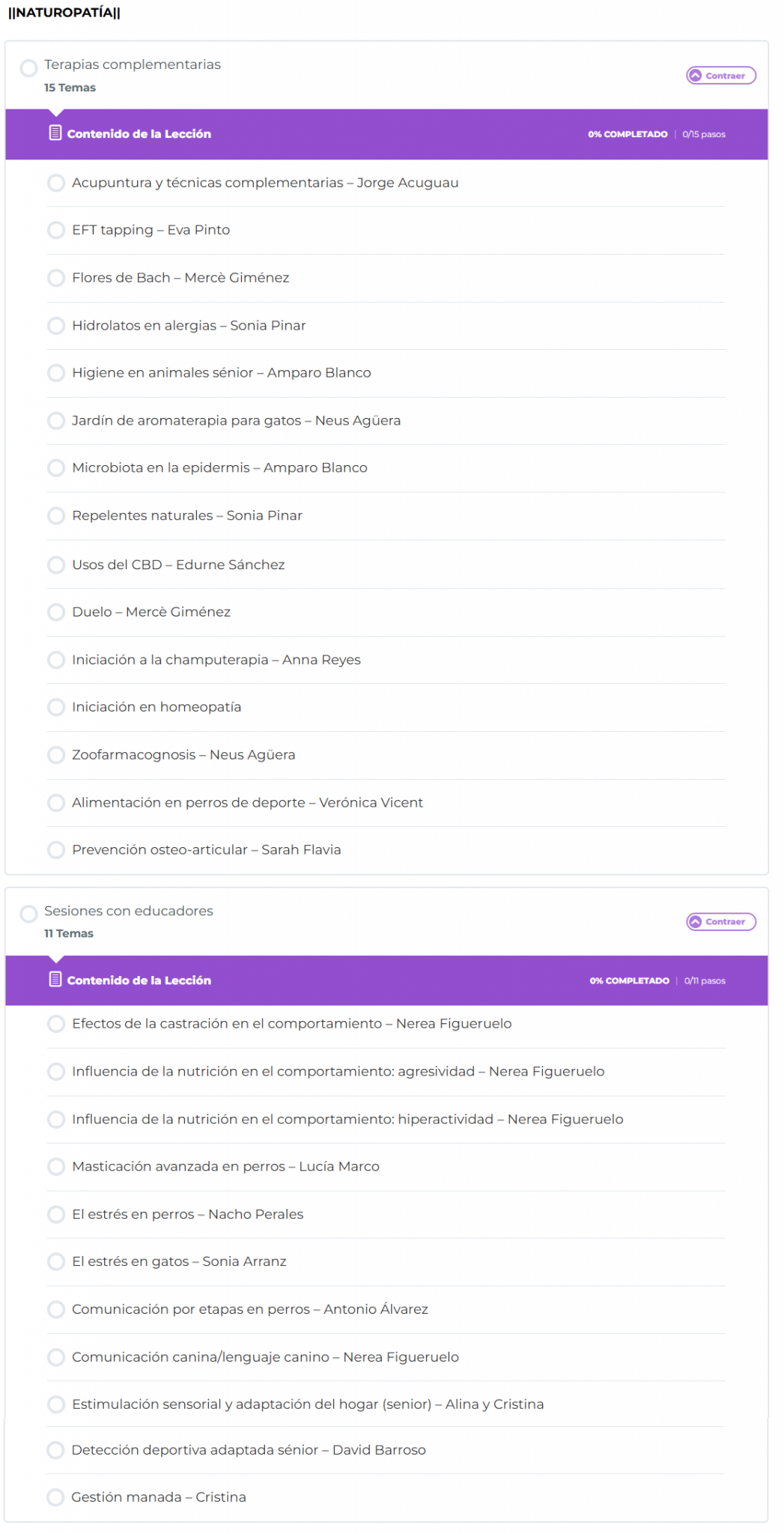Click the progress circle beside Zoofarmacognosis – Neus Agüera
784x1534 pixels.
pyautogui.click(x=56, y=755)
